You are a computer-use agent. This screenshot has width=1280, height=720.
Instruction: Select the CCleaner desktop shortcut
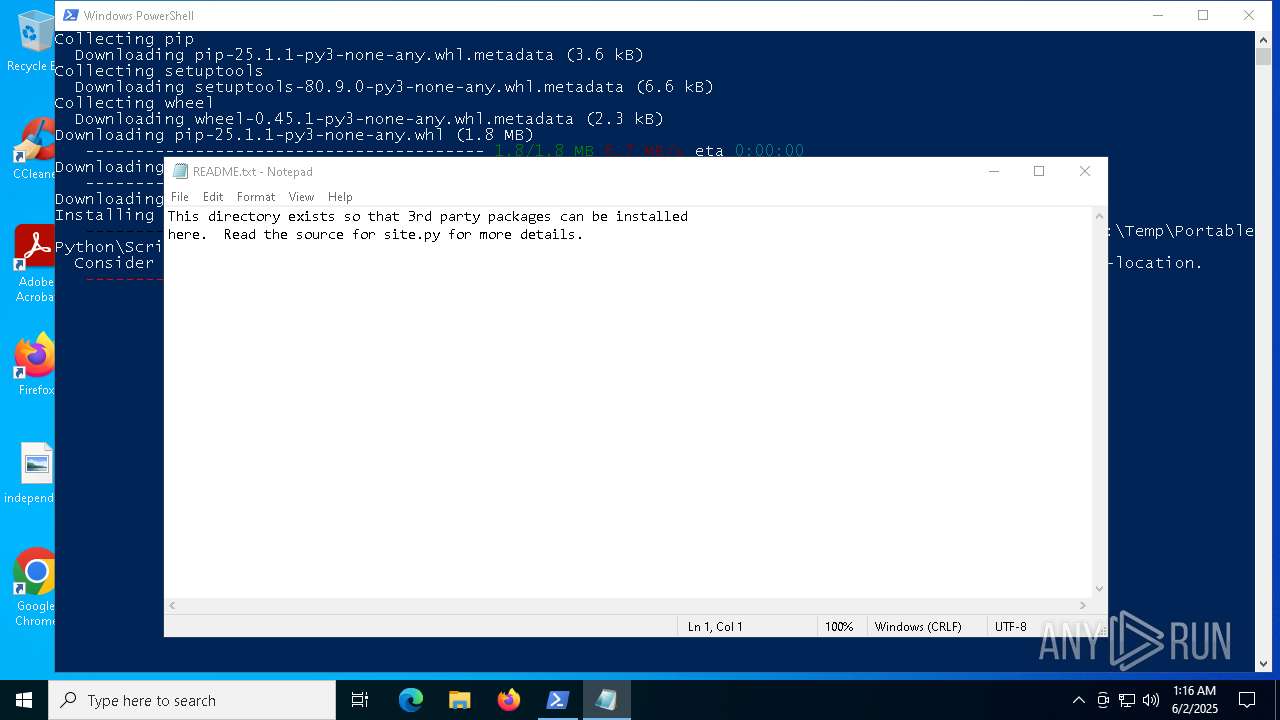tap(34, 150)
